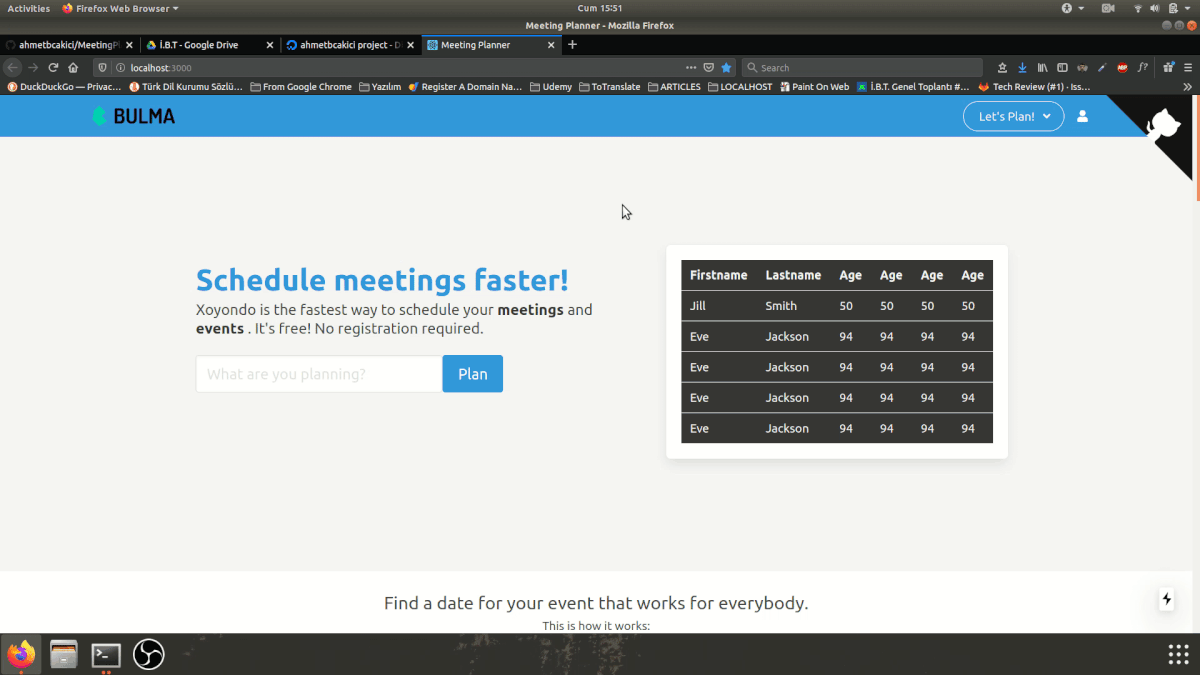1200x675 pixels.
Task: Expand the Let's Plan! dropdown
Action: (x=1013, y=116)
